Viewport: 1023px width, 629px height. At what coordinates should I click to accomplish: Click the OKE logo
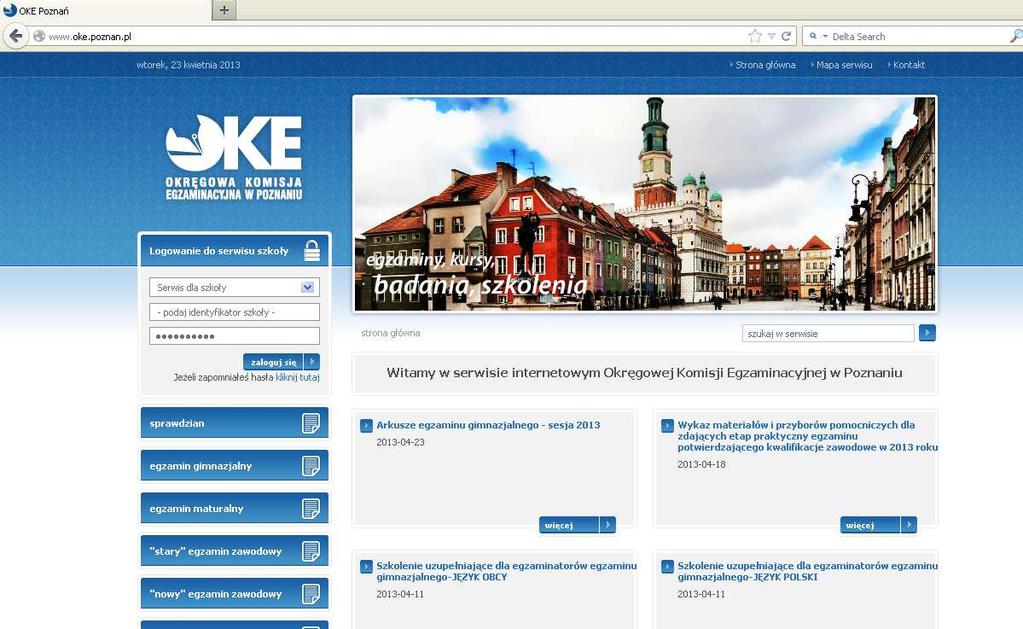(x=234, y=157)
